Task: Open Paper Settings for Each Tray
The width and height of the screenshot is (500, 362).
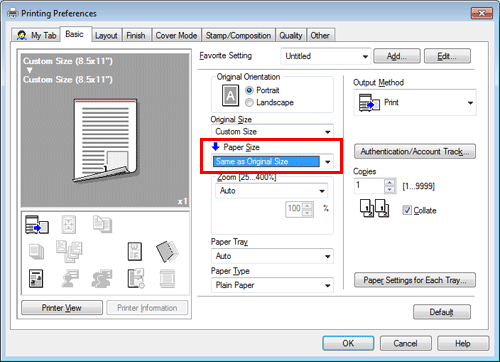Action: click(x=415, y=280)
